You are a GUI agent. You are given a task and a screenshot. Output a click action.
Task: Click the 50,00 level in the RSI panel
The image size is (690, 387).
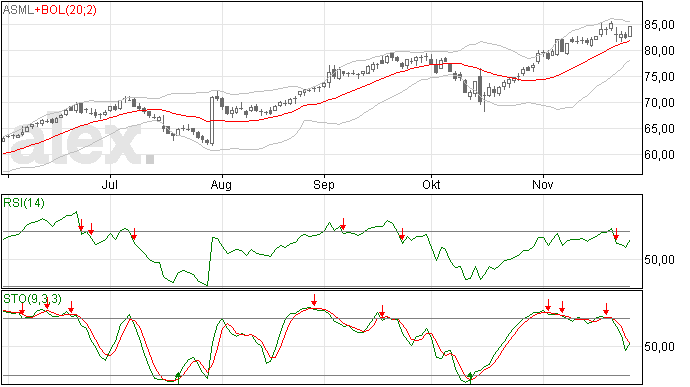tap(659, 260)
